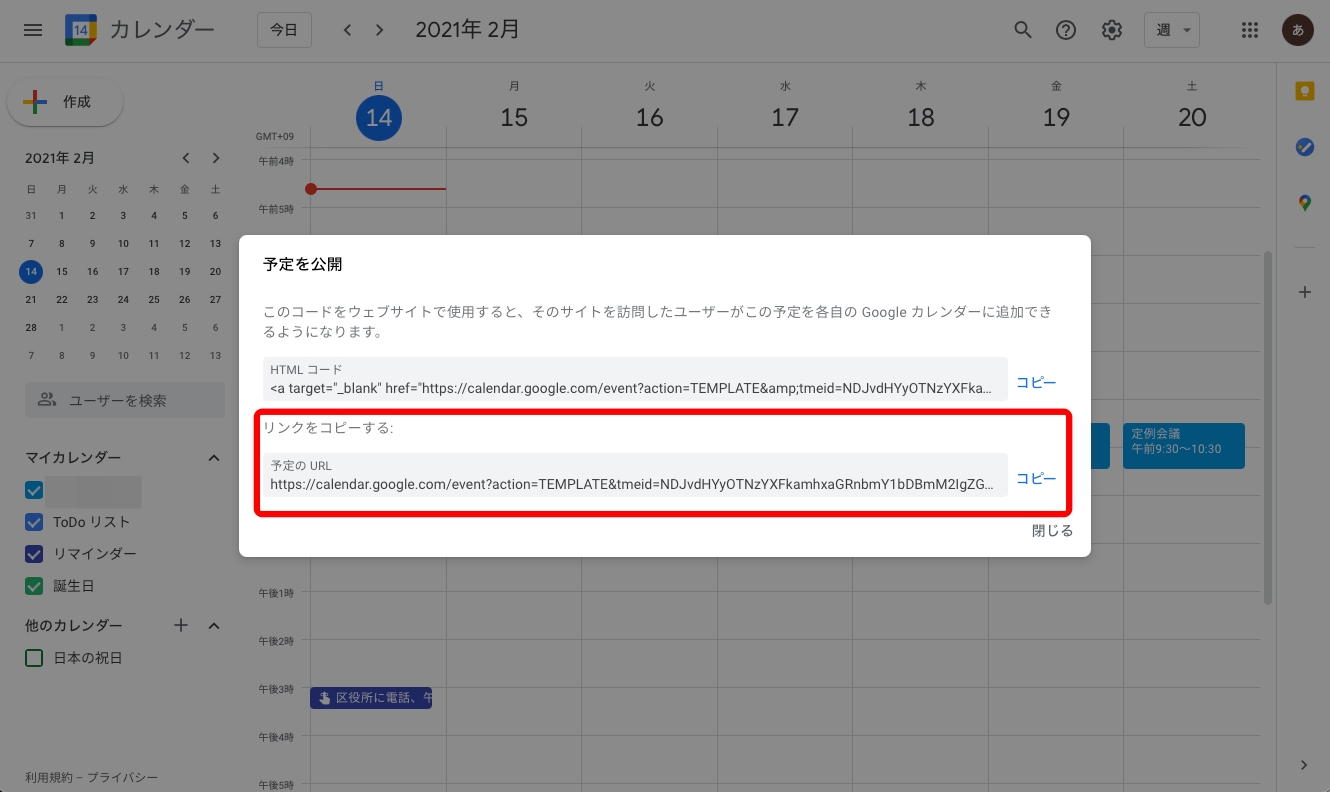Screen dimensions: 1330x792
Task: Open Google Tasks in side panel
Action: pos(1304,147)
